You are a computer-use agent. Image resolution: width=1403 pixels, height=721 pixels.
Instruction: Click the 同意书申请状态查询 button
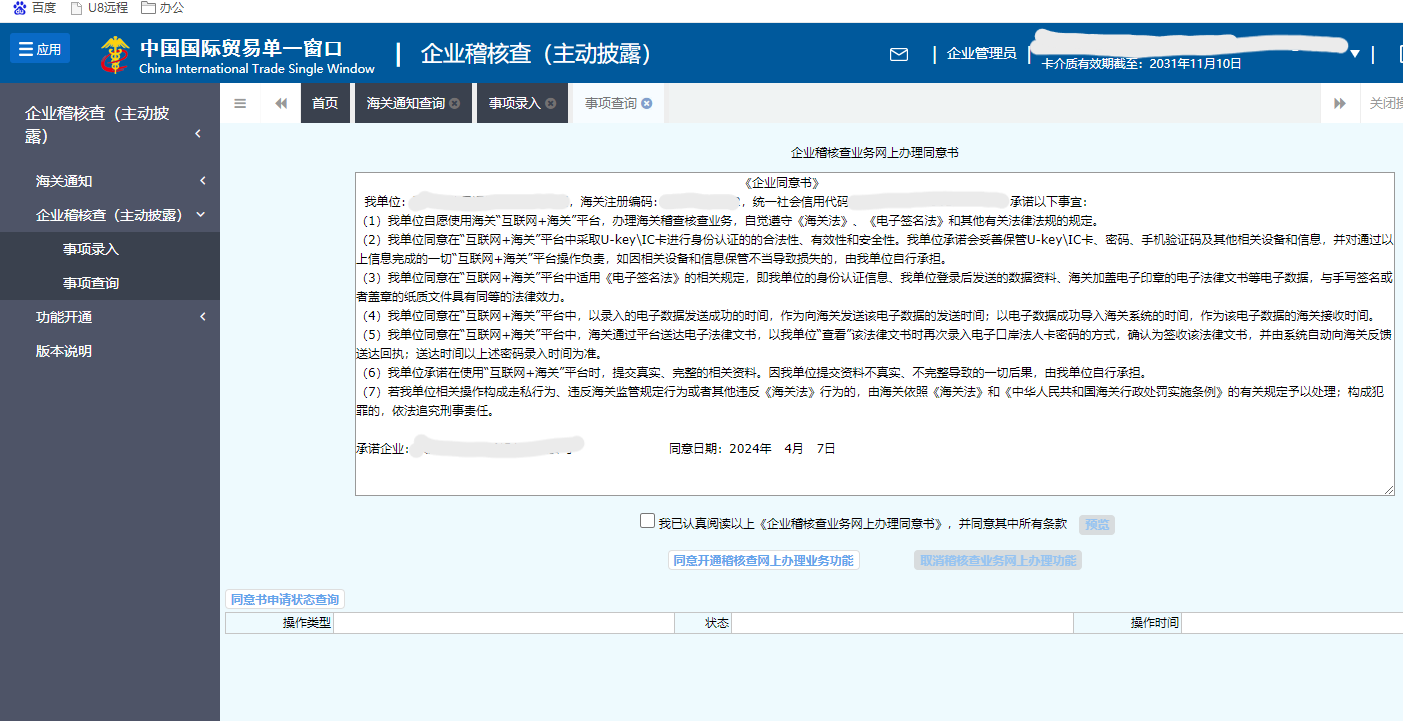pos(283,597)
